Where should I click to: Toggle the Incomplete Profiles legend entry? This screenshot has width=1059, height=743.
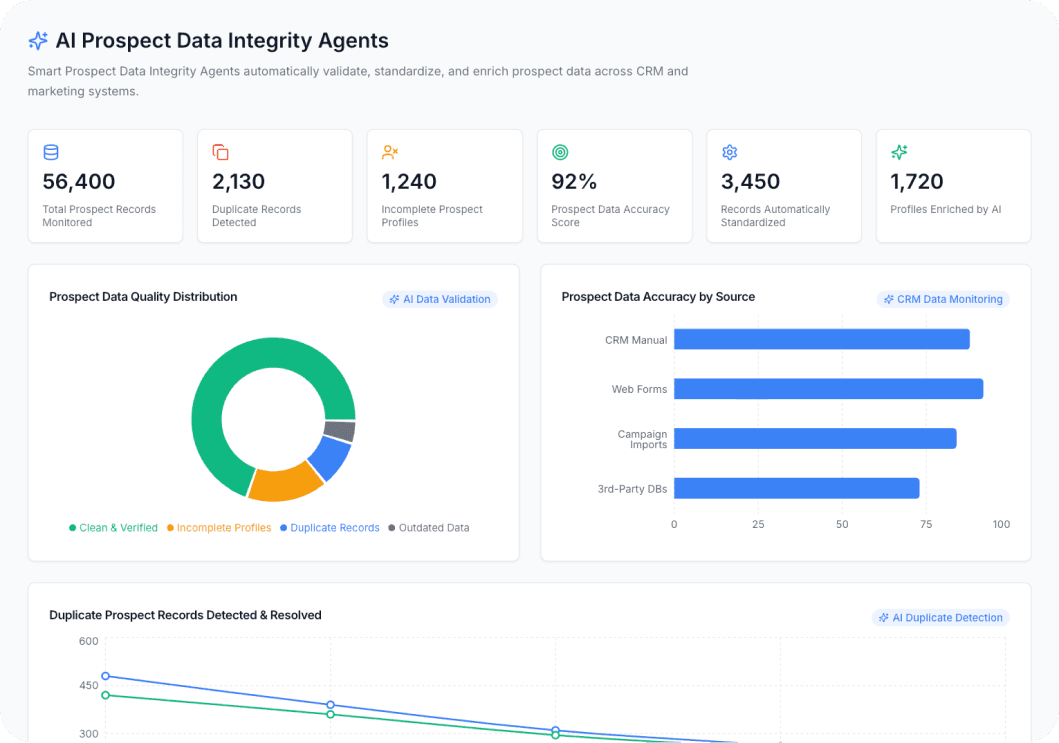click(x=219, y=527)
